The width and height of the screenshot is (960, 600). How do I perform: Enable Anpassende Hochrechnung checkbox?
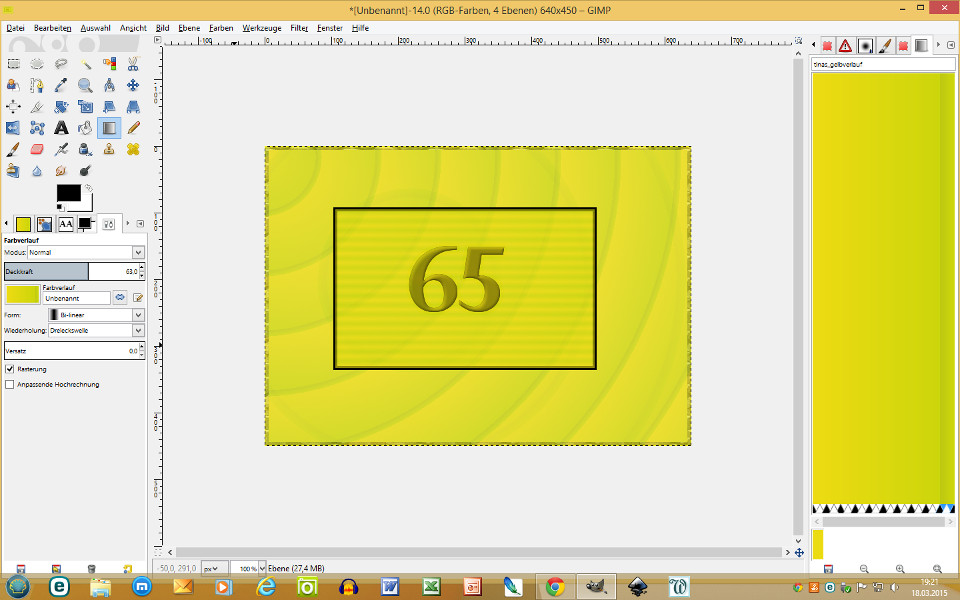(x=10, y=384)
